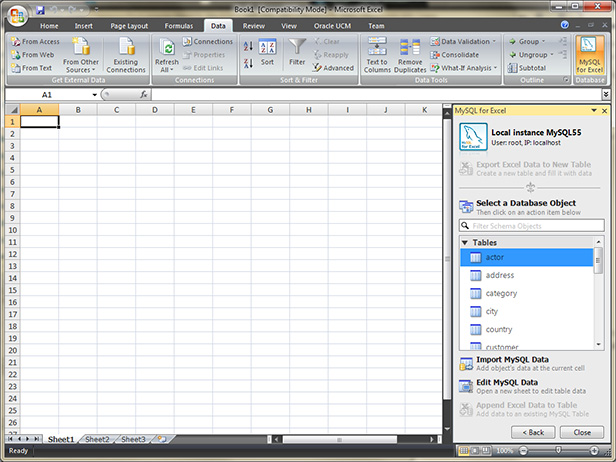Click Remove Duplicates
616x462 pixels.
point(410,55)
